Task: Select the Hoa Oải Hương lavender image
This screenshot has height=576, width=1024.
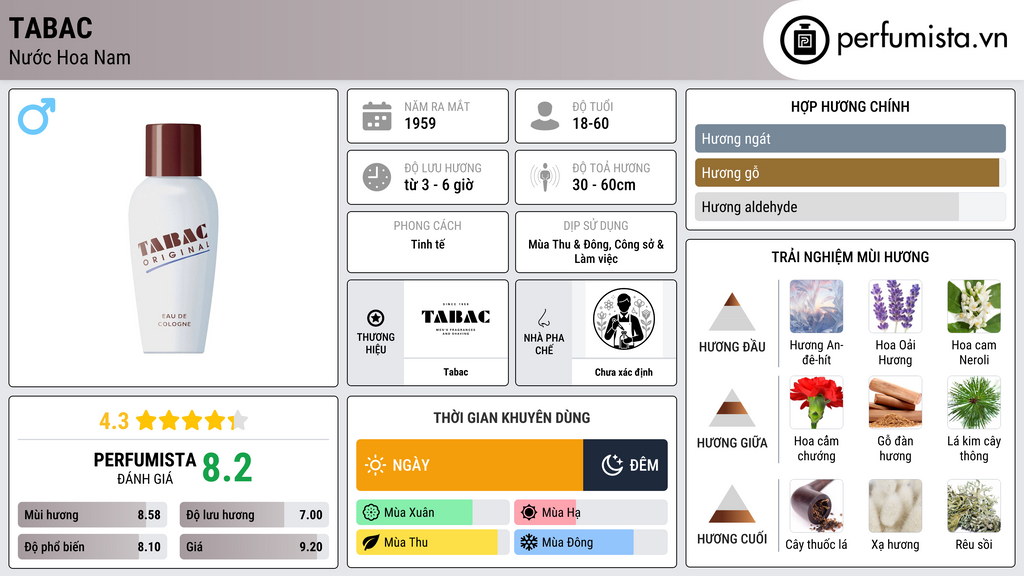Action: (x=895, y=306)
